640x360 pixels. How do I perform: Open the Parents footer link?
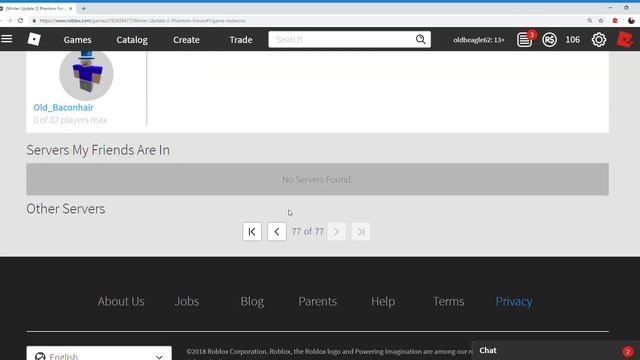(317, 301)
